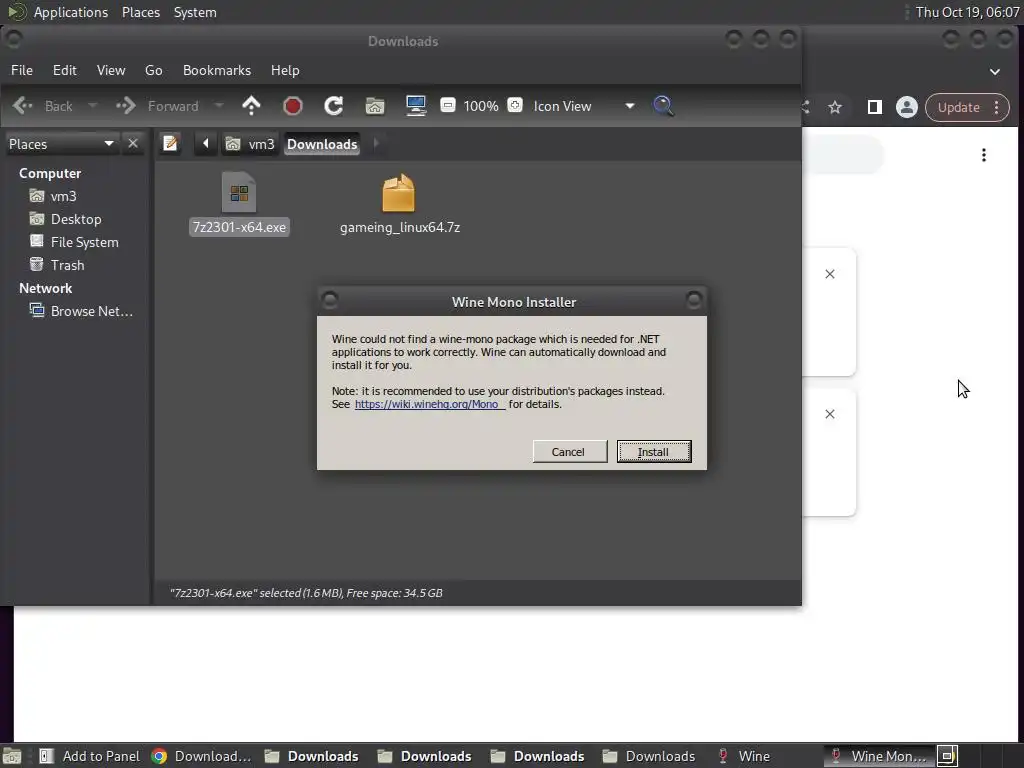The width and height of the screenshot is (1024, 768).
Task: Open the wiki.winehq.org/Mono link
Action: click(430, 404)
